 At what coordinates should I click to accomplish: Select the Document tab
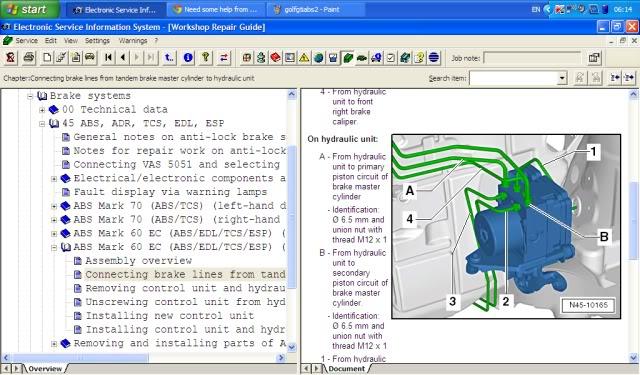point(347,368)
